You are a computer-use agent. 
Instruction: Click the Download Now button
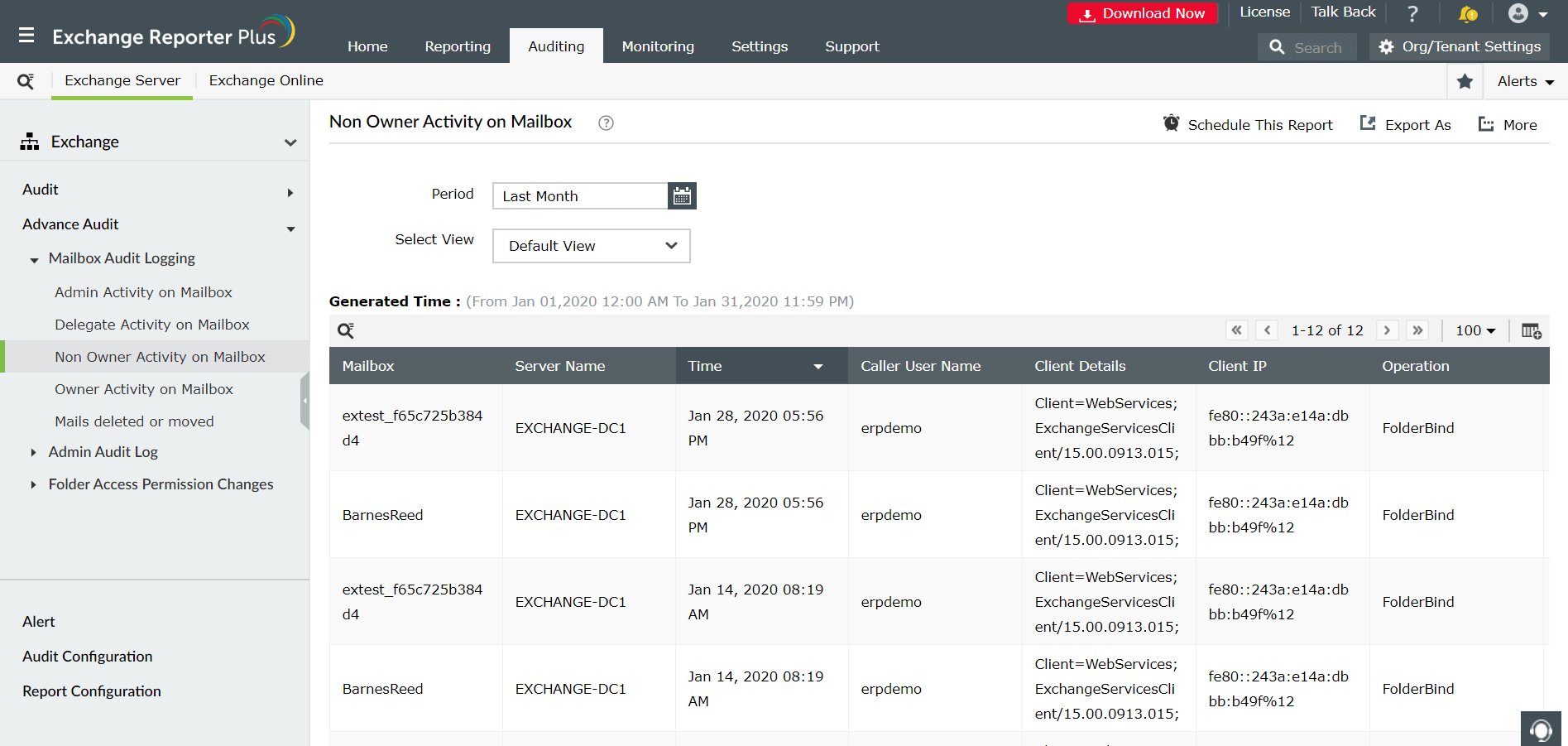(1143, 13)
